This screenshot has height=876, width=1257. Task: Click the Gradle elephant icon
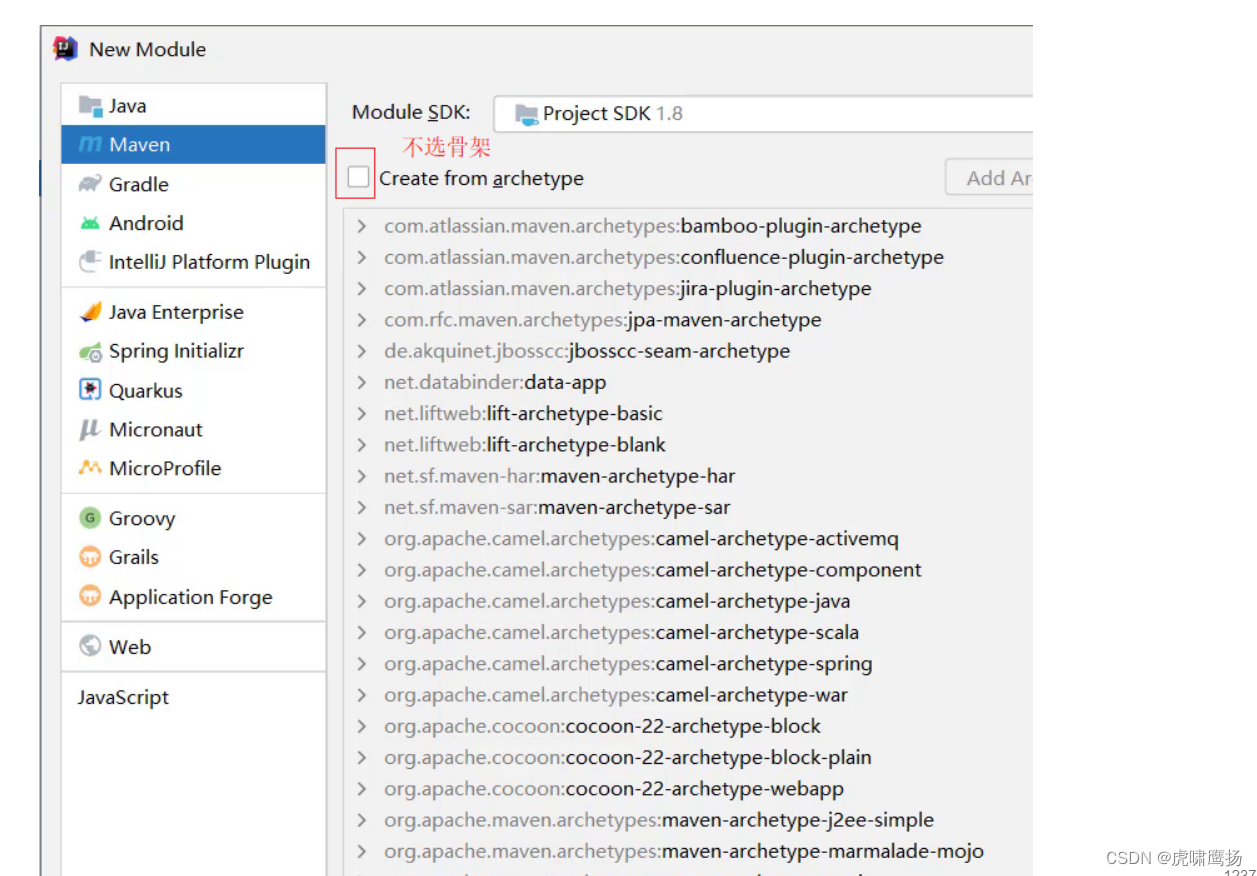click(x=91, y=184)
